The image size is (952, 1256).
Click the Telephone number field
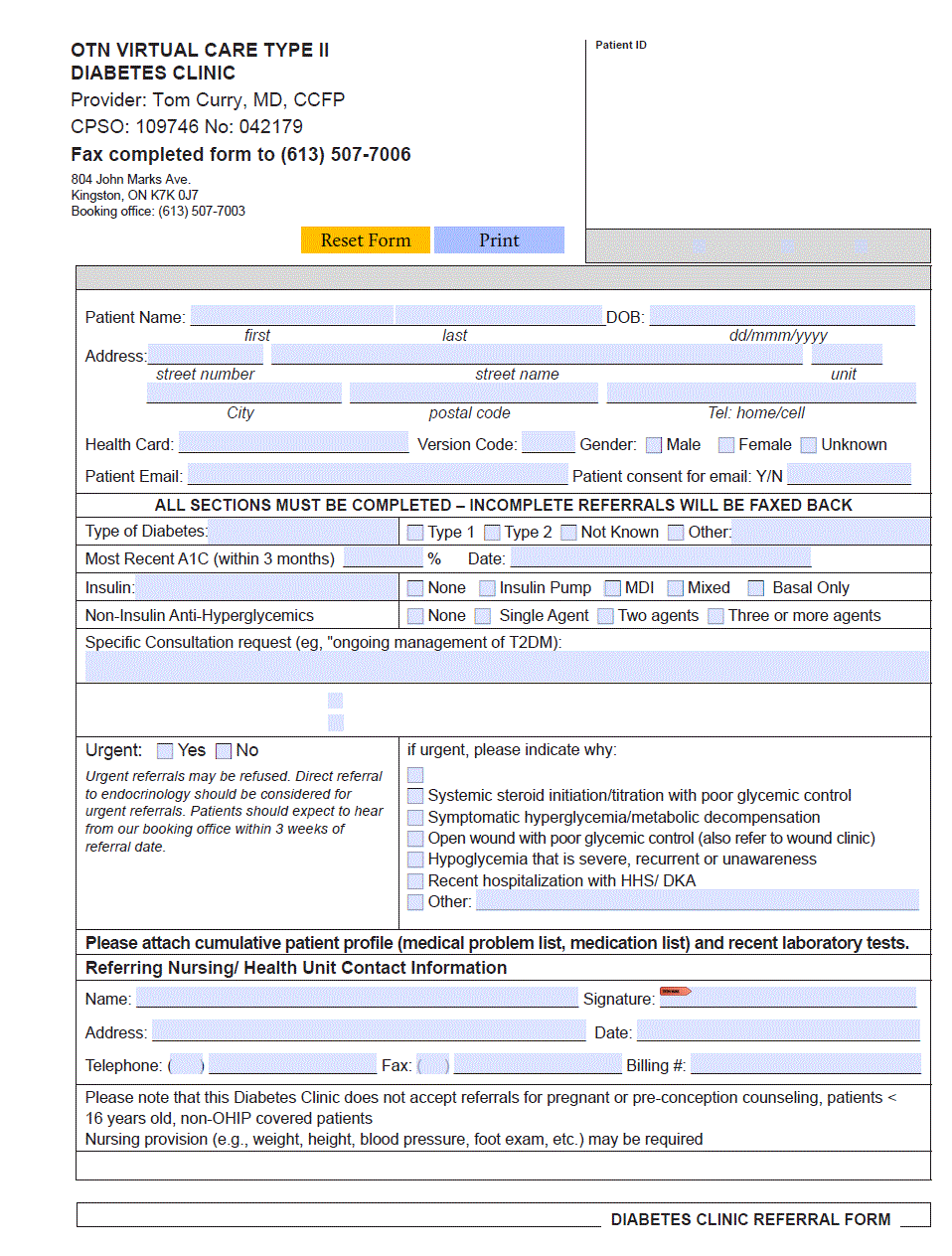[293, 1065]
